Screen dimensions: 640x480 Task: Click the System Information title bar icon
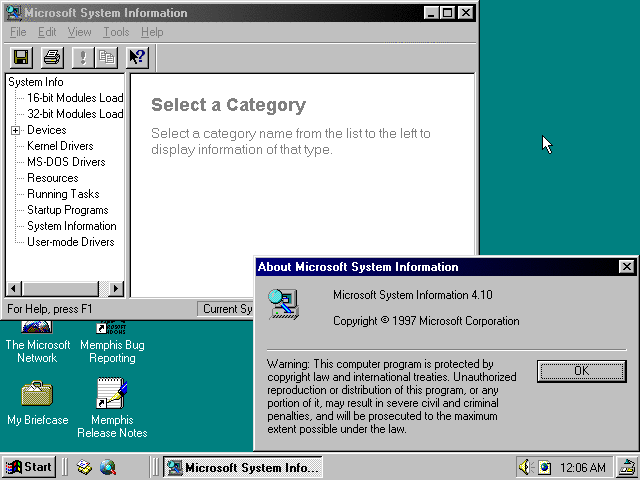pos(14,13)
